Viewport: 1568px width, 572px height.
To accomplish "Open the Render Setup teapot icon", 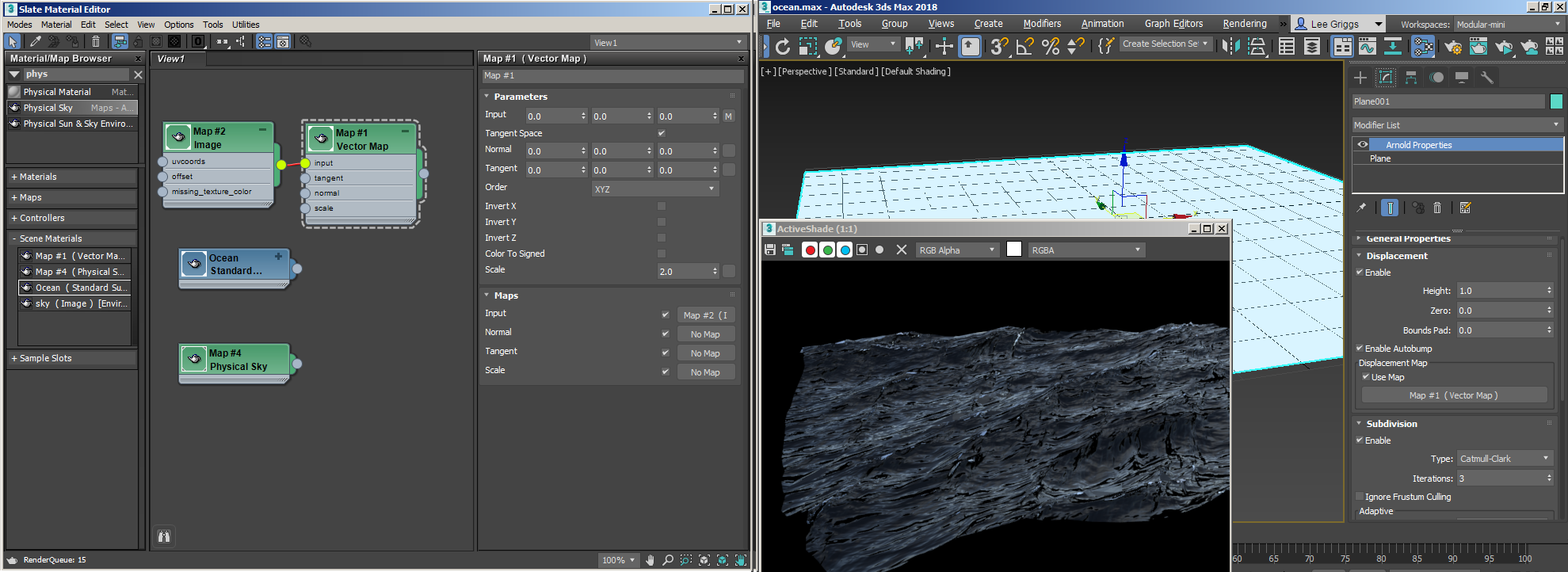I will (x=1452, y=47).
